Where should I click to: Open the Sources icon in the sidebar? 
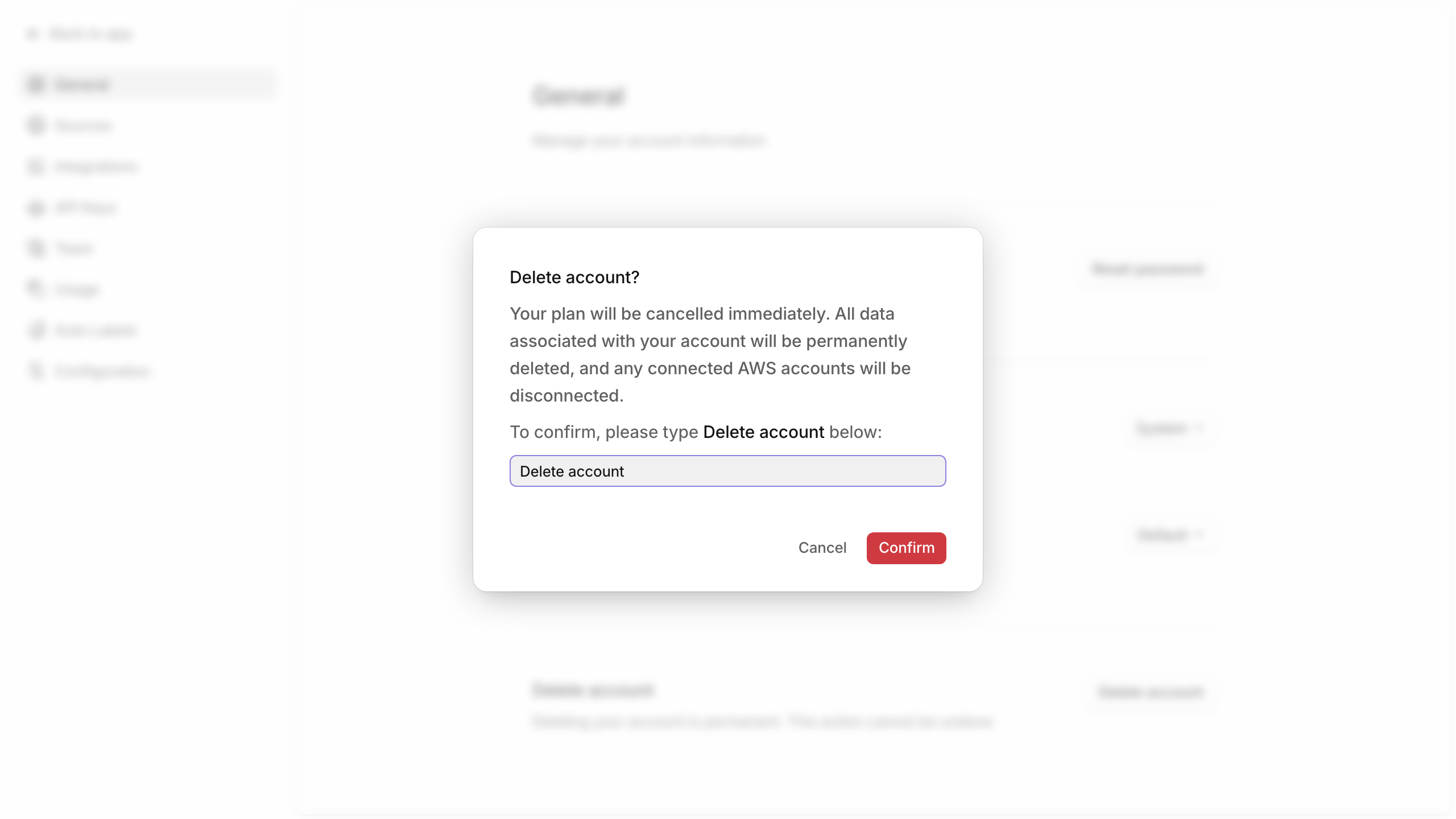pos(35,125)
